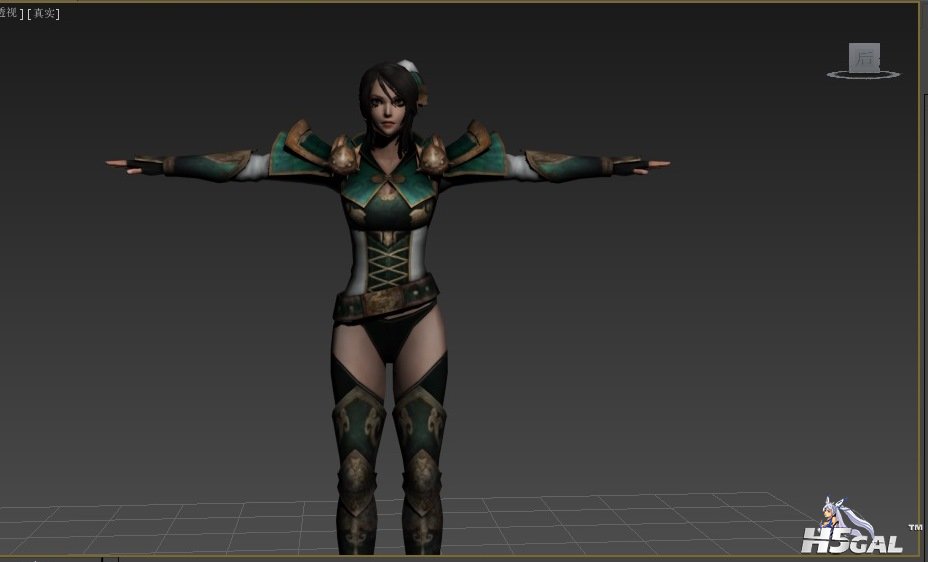
Task: Select the shoulder pauldron on viewer's right
Action: pos(471,145)
